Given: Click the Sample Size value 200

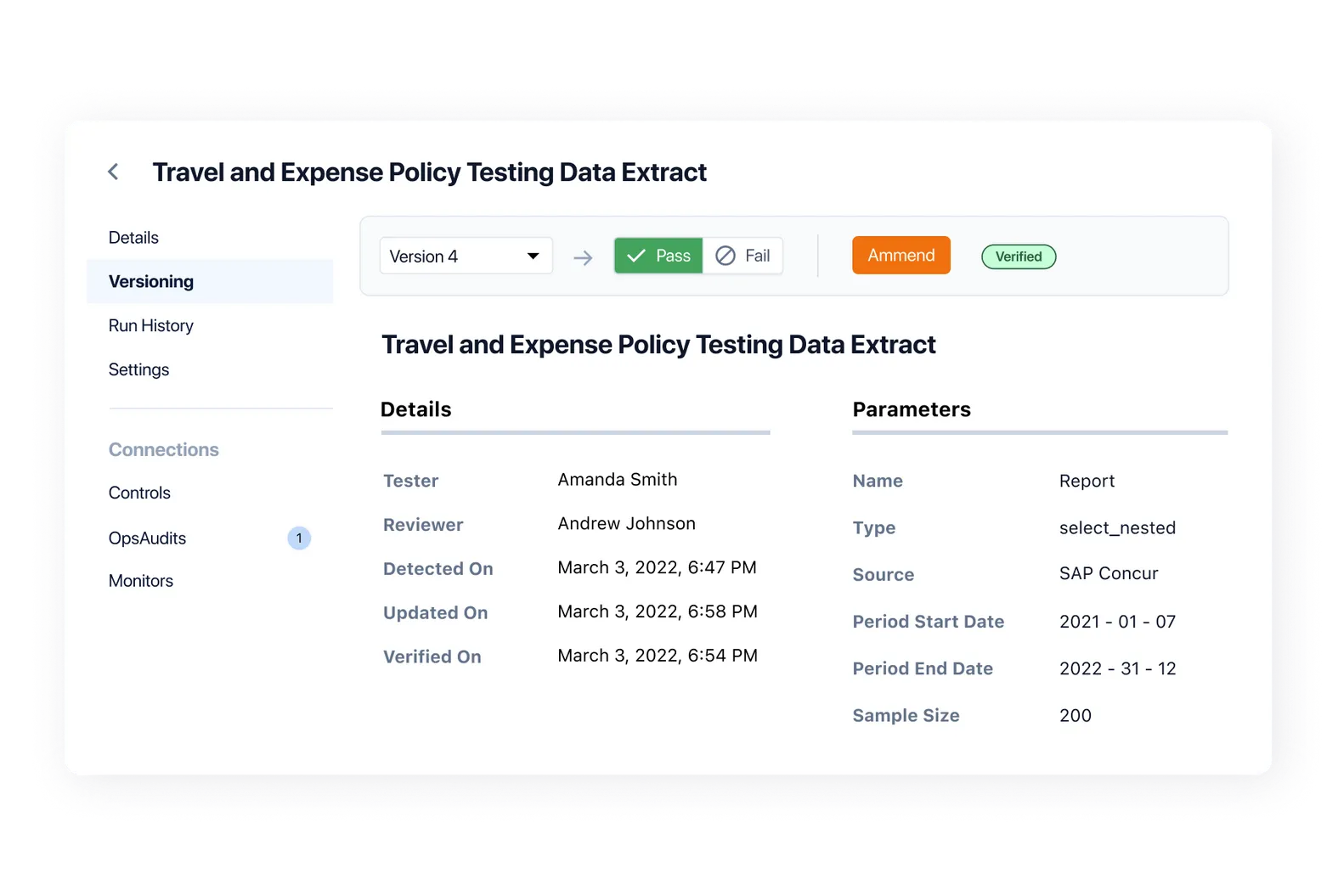Looking at the screenshot, I should pos(1075,716).
